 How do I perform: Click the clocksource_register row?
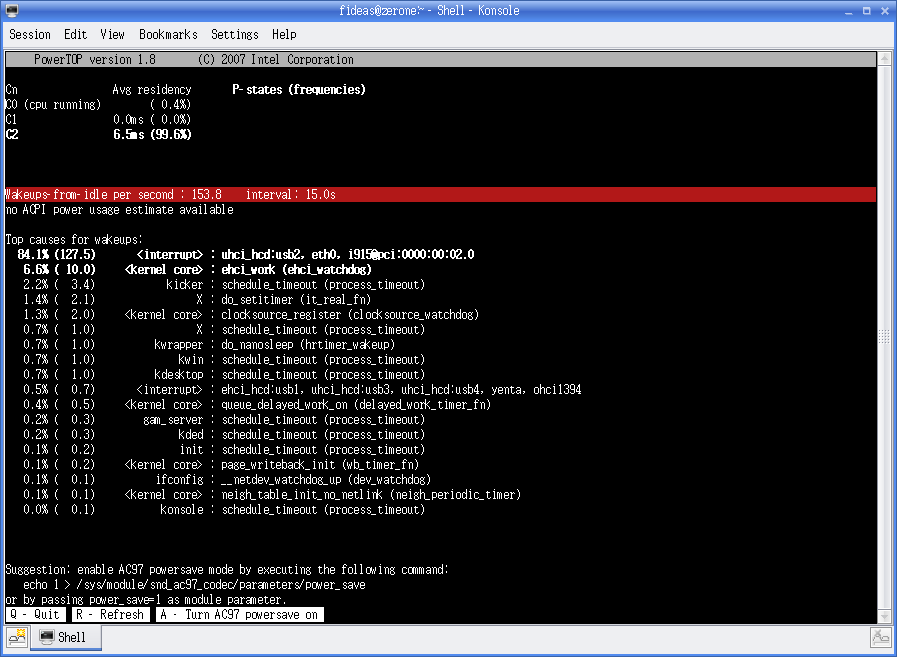click(251, 314)
